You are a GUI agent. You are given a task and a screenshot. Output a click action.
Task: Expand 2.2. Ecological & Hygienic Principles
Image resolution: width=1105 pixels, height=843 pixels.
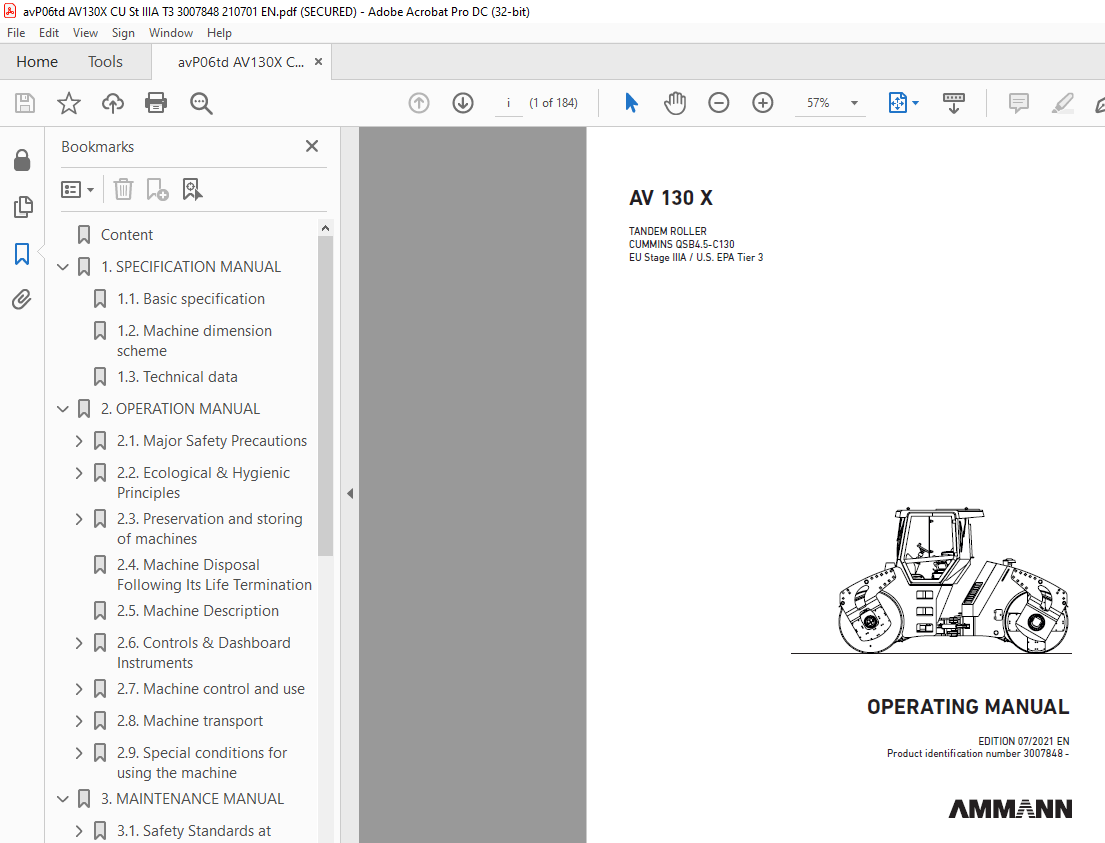coord(79,473)
